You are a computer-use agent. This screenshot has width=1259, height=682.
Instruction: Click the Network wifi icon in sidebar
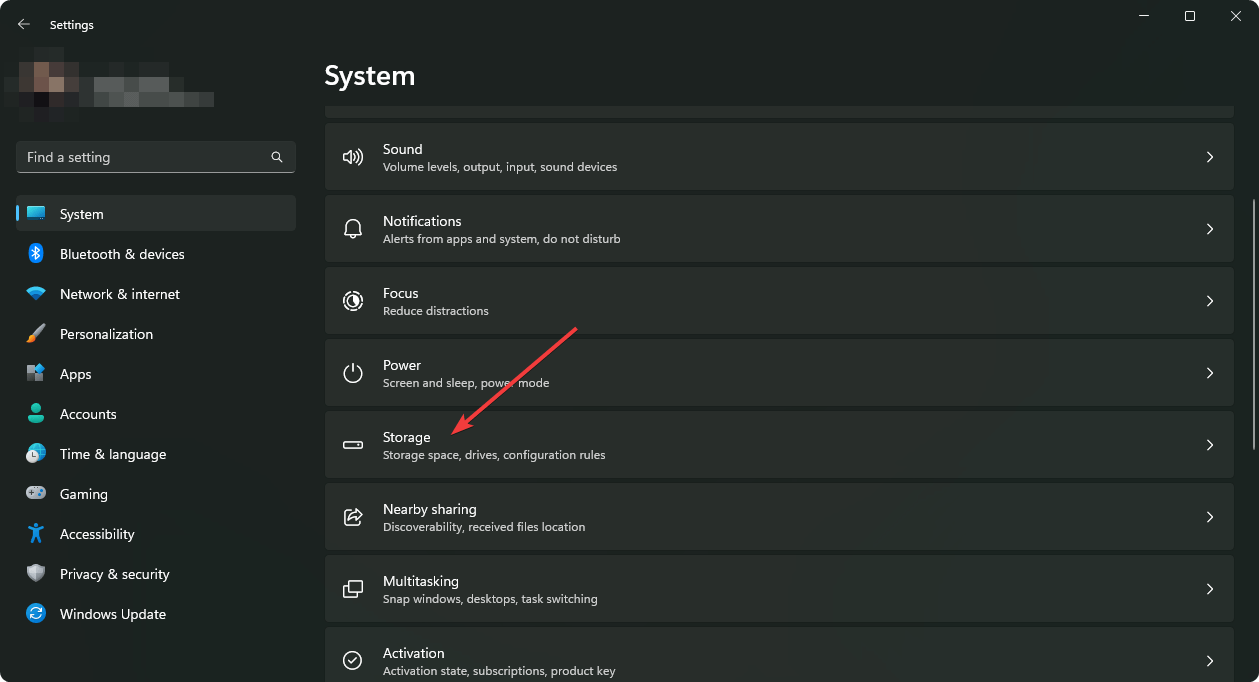tap(36, 294)
